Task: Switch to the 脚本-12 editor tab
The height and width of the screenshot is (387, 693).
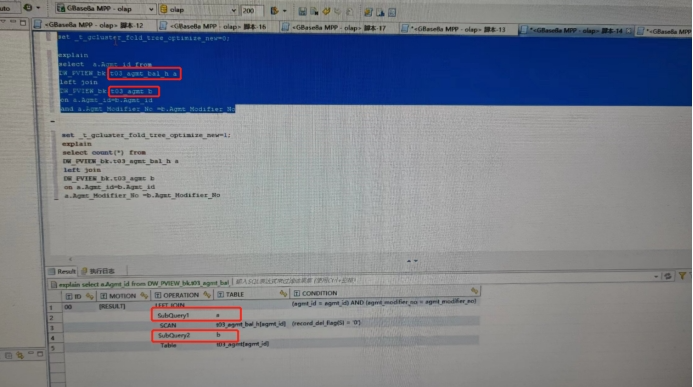Action: (x=94, y=25)
